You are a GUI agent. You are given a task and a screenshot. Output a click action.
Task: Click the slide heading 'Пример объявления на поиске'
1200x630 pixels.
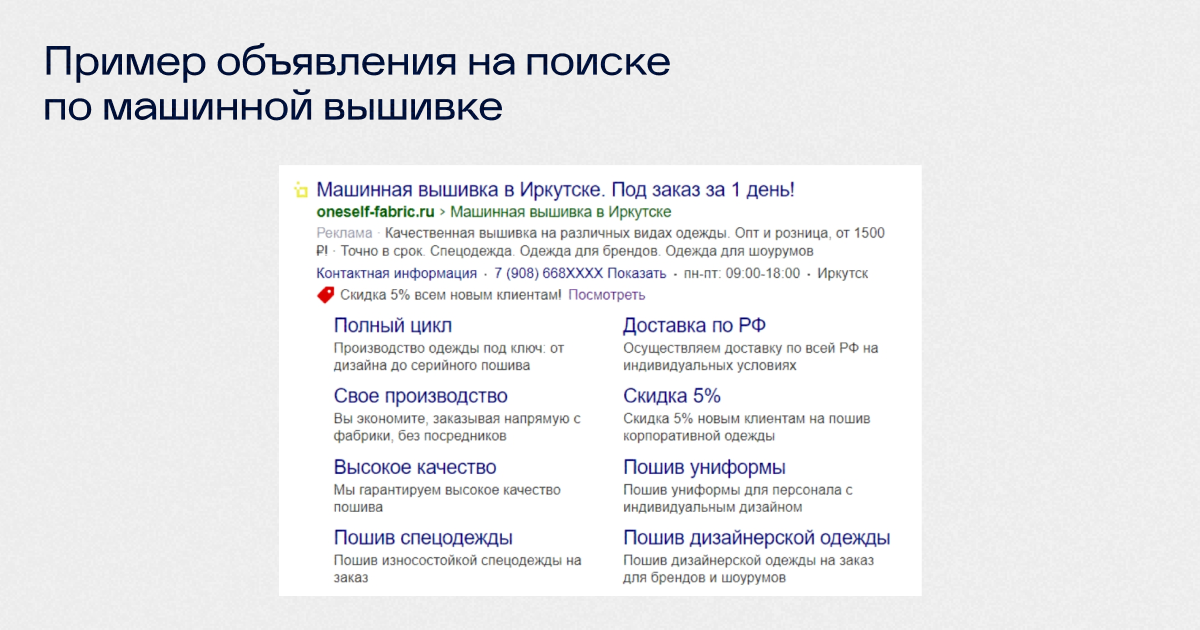coord(356,63)
